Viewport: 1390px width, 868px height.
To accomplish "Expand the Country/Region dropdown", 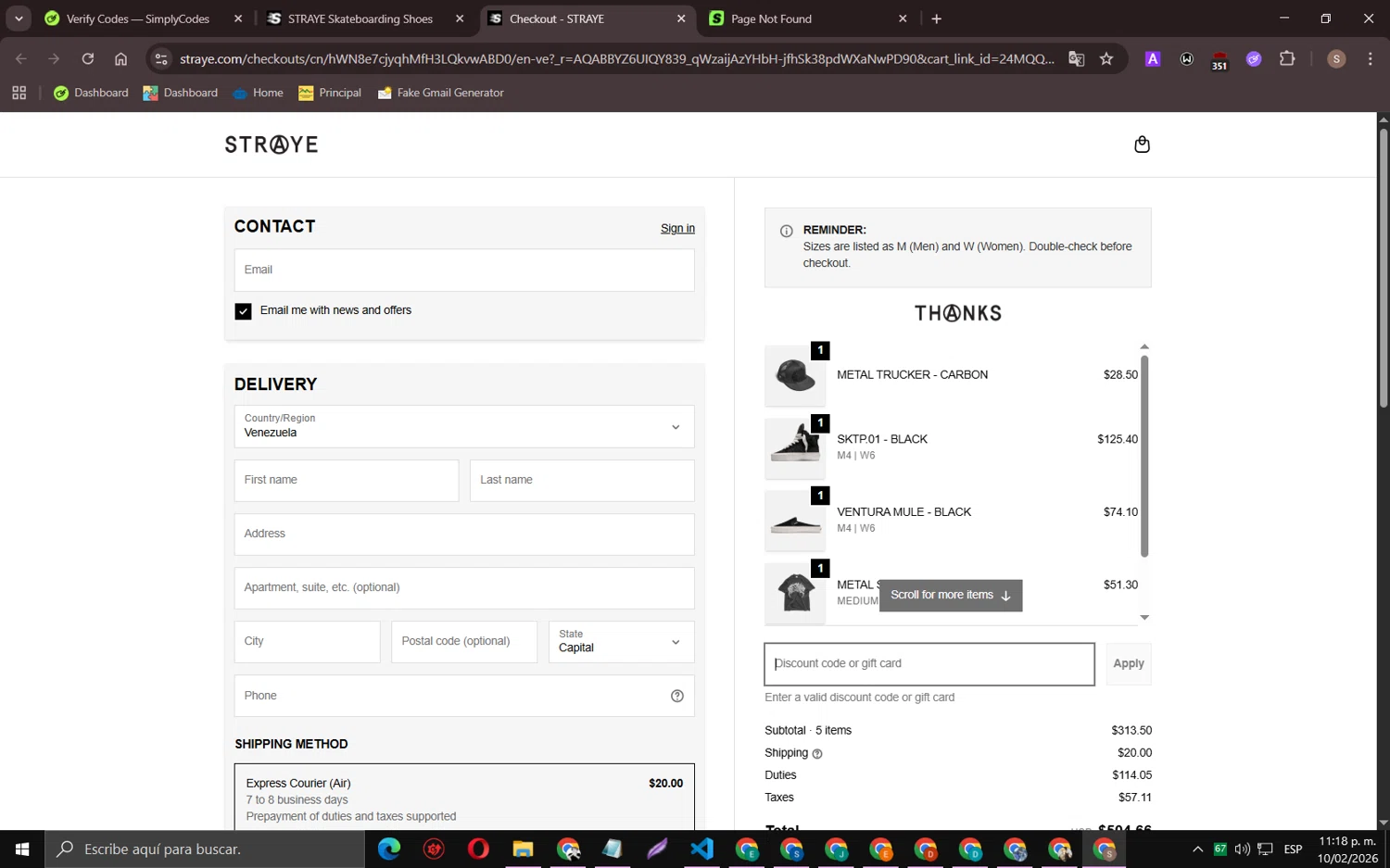I will 464,426.
